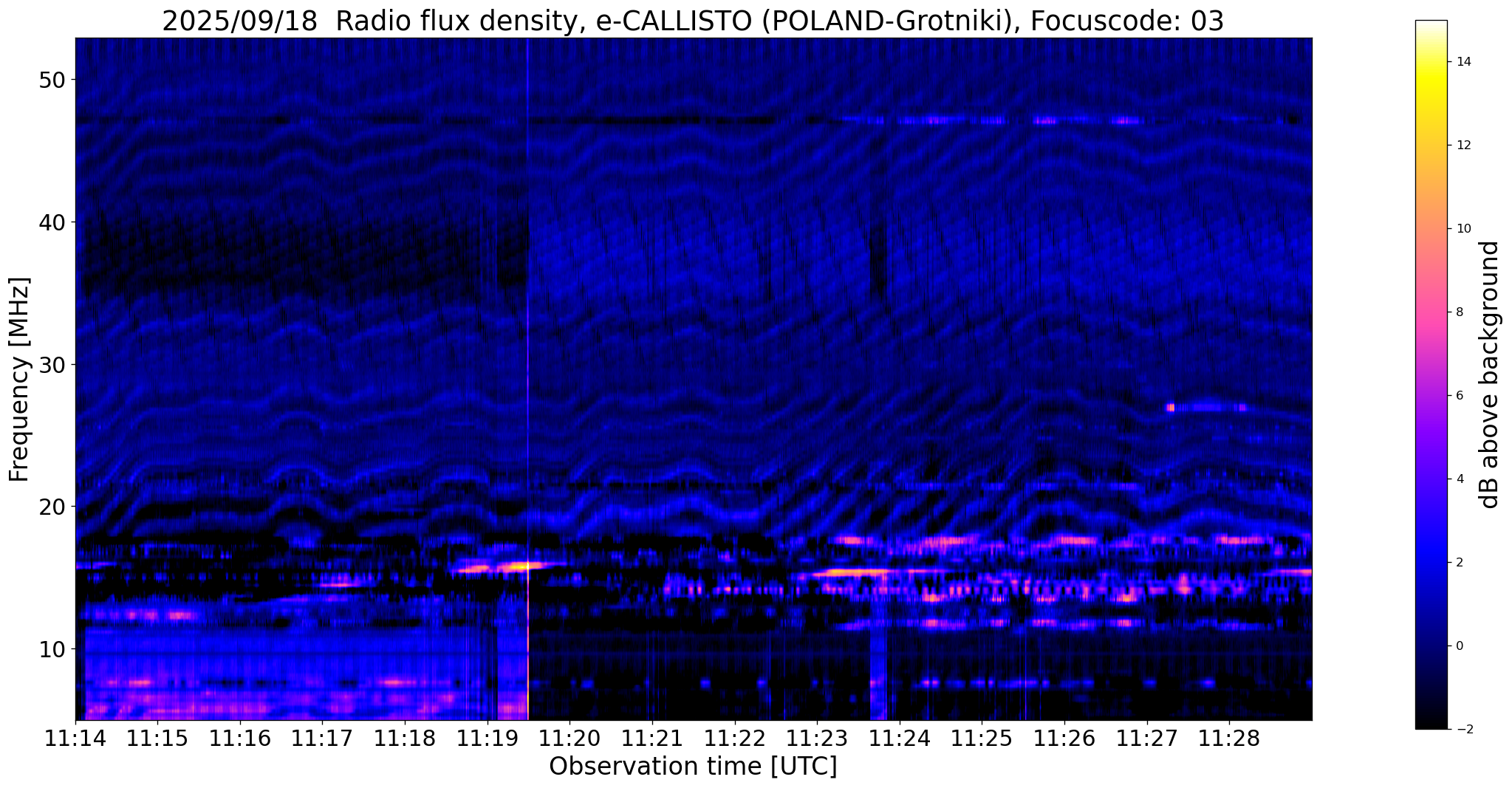Click the 30 MHz frequency tick label
This screenshot has height=788, width=1512.
(x=52, y=364)
